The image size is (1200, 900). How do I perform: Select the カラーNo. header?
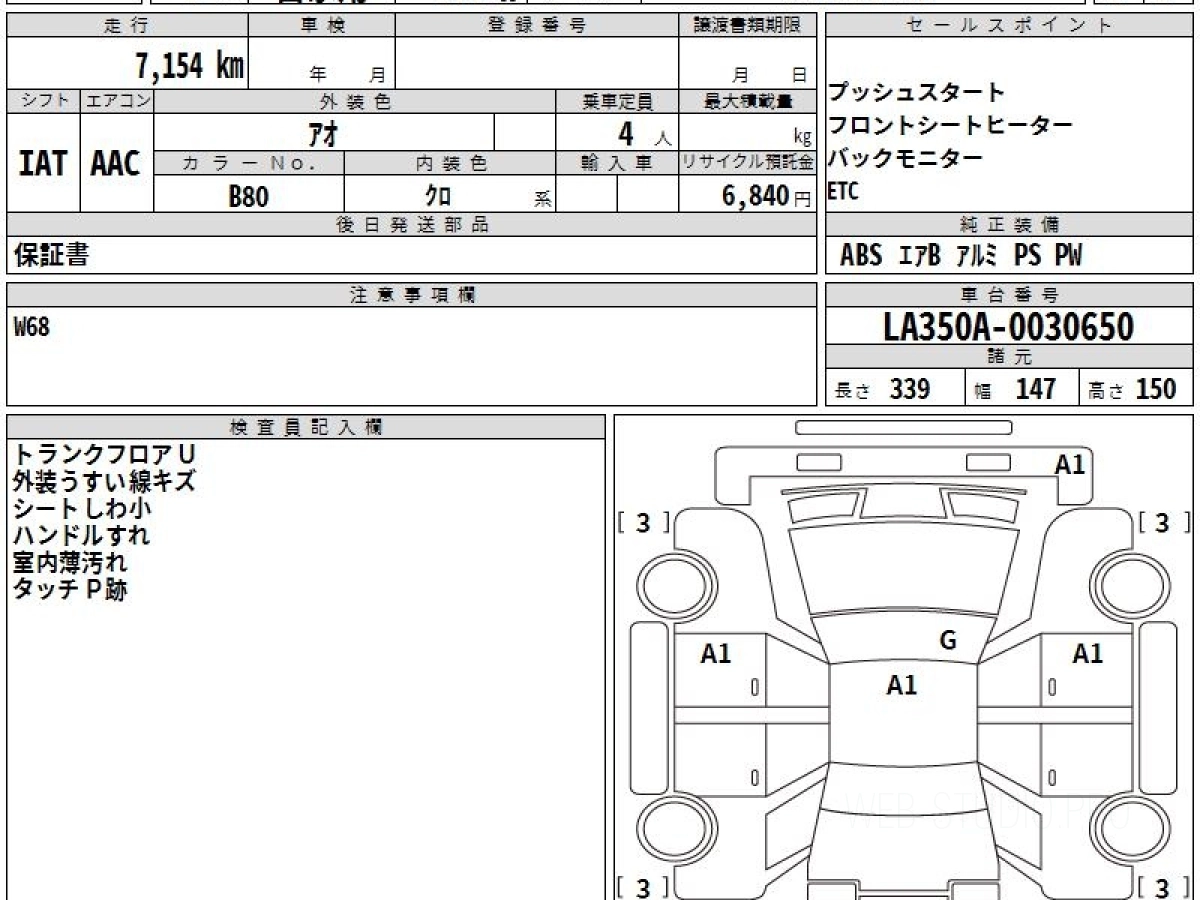coord(250,163)
